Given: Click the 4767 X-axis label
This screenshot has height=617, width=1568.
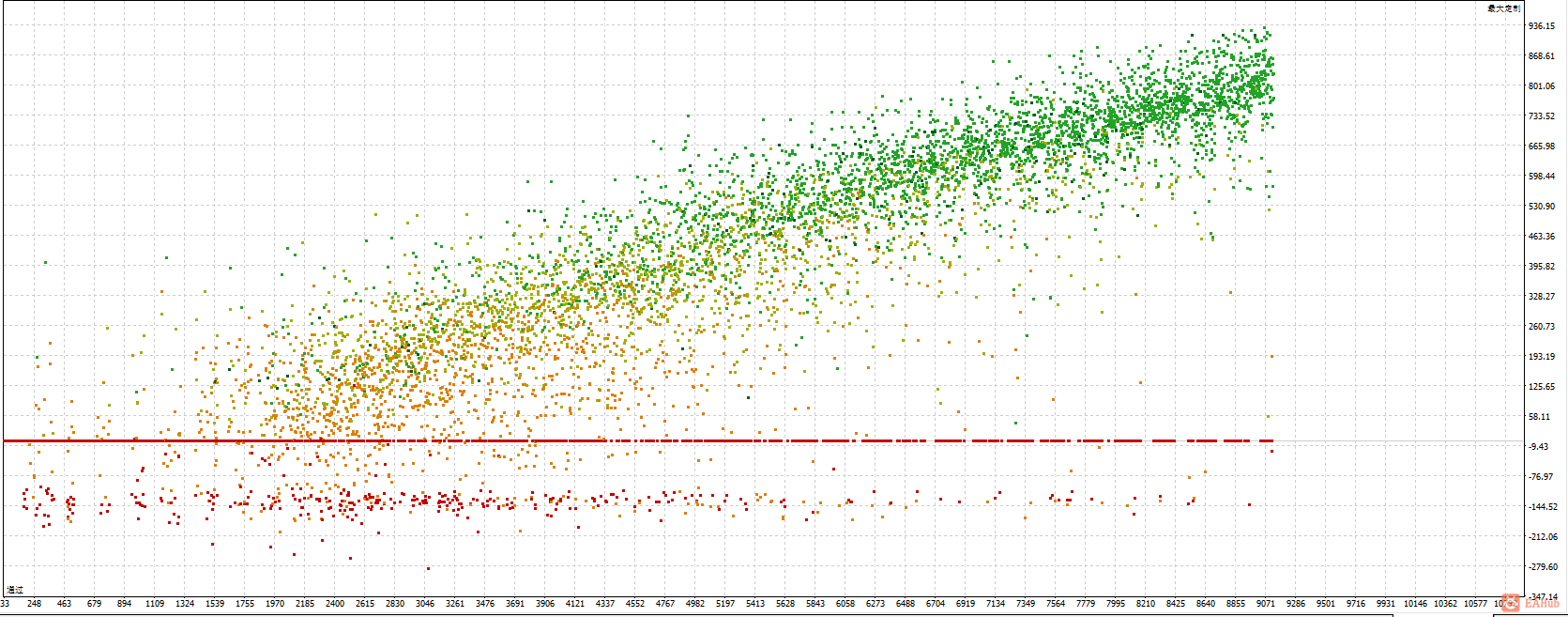Looking at the screenshot, I should point(665,604).
